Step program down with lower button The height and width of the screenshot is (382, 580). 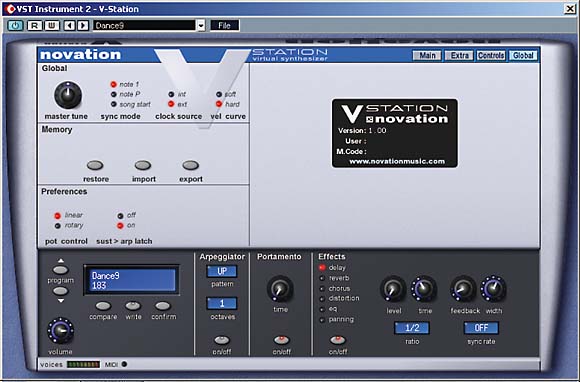(61, 291)
